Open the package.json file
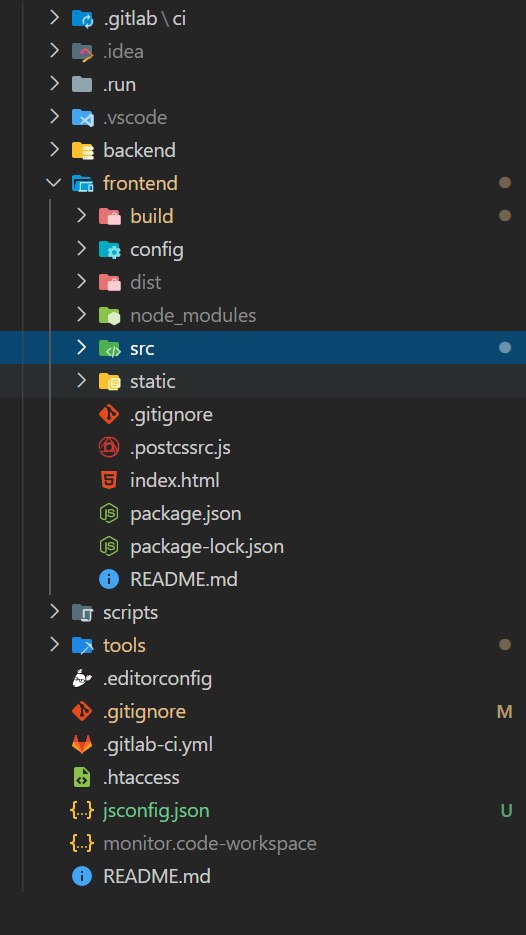 click(x=185, y=513)
